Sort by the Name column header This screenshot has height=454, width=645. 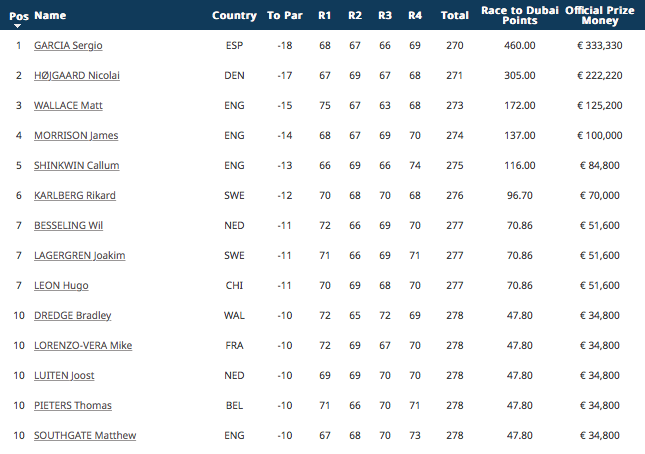pyautogui.click(x=50, y=16)
